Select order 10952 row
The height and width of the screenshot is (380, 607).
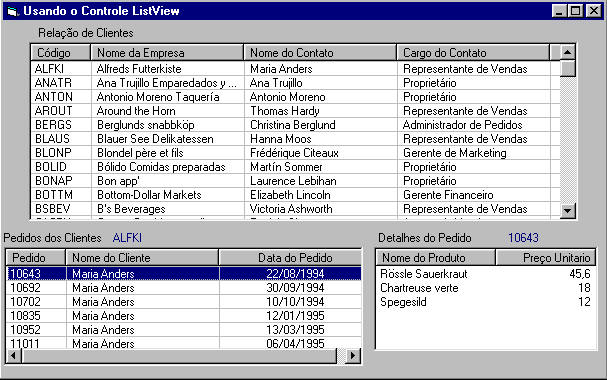pos(184,329)
